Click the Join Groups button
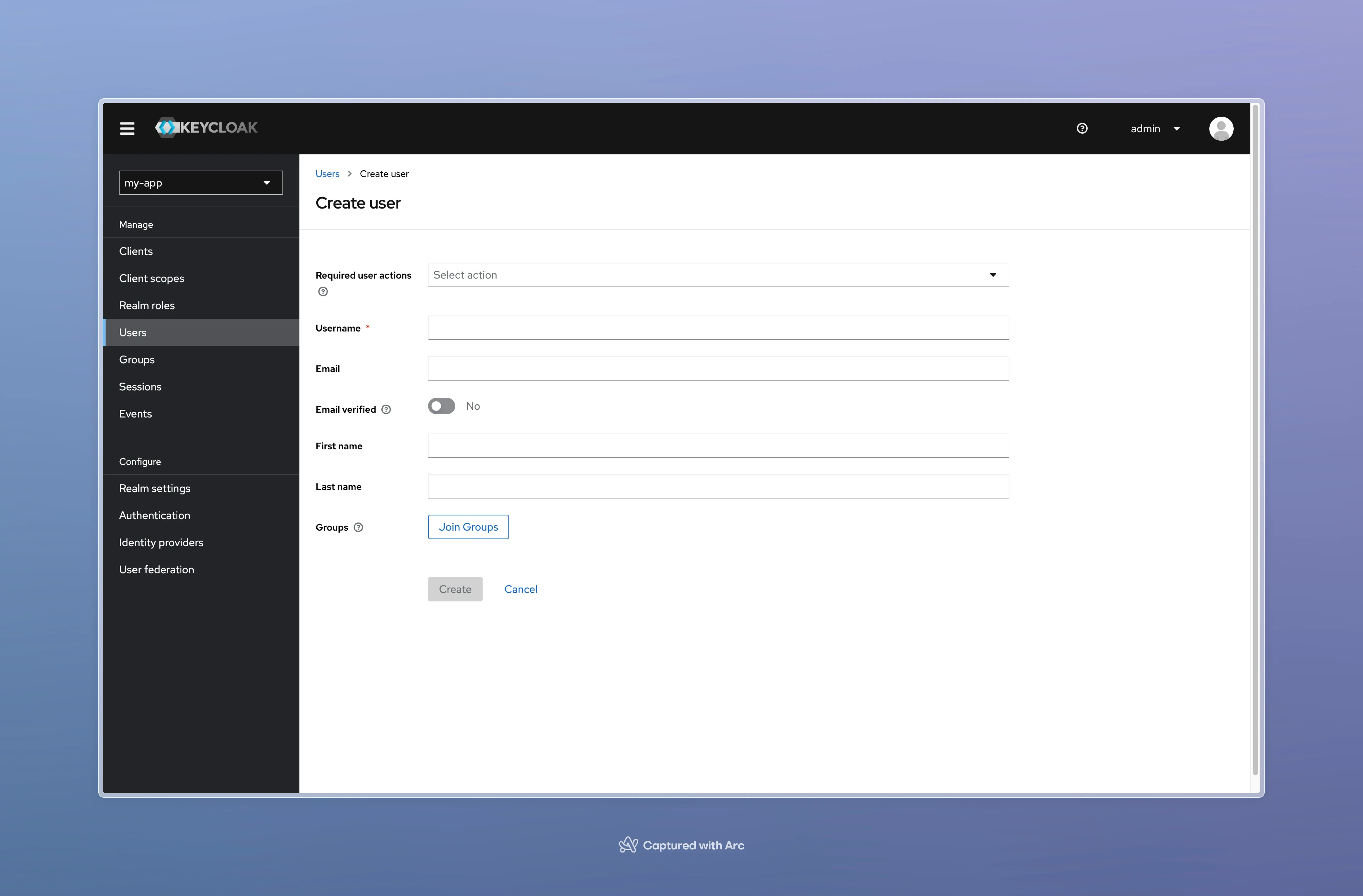 (468, 527)
